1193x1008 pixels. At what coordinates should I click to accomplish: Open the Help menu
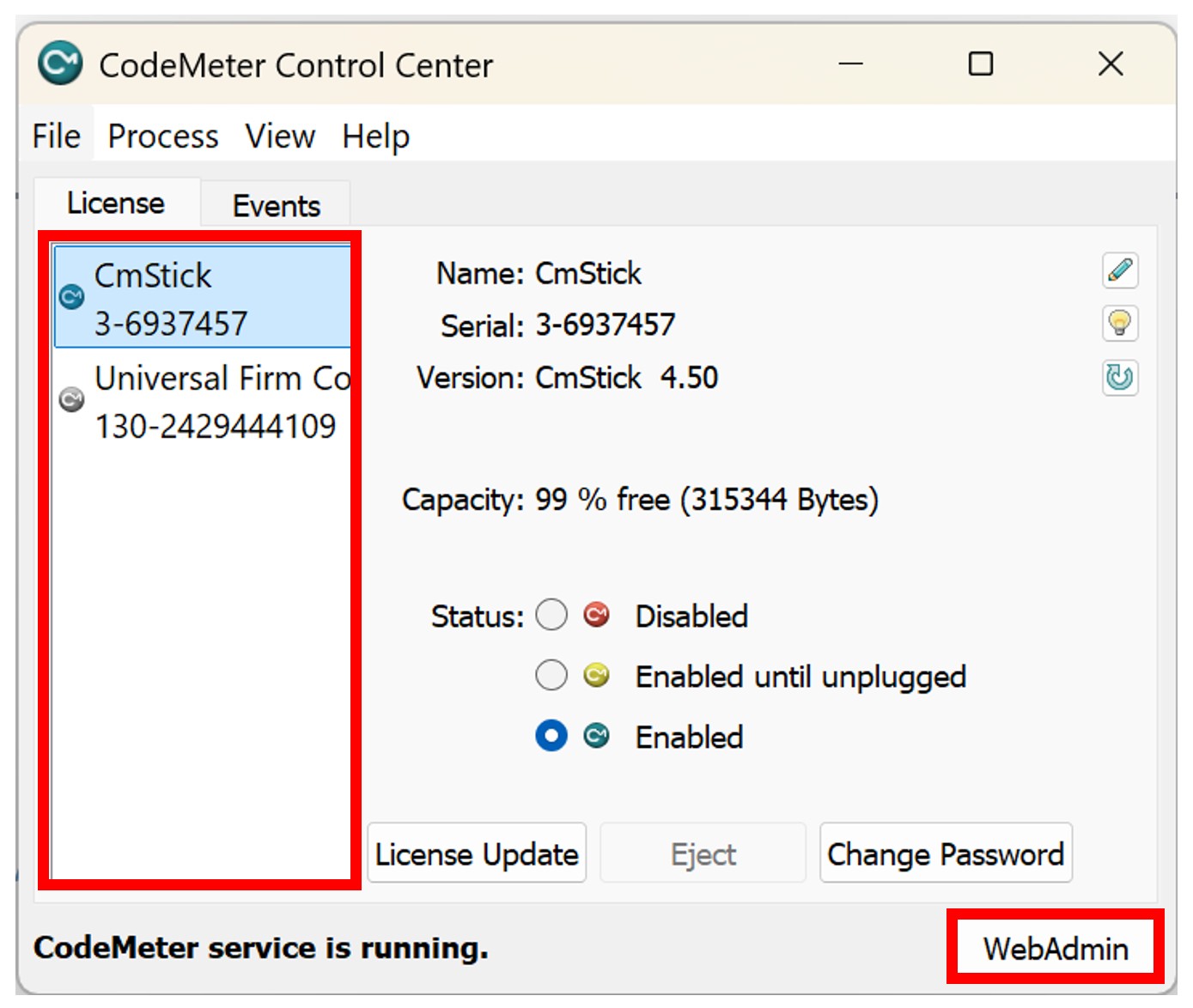(375, 136)
